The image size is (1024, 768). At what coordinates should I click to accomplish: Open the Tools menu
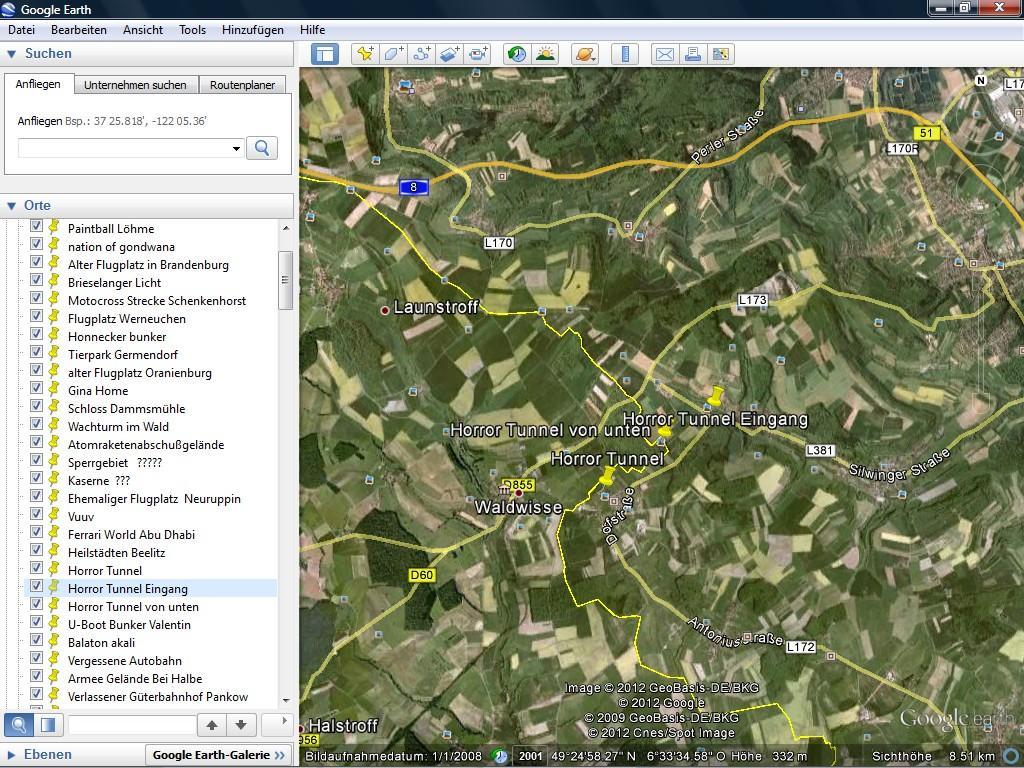(x=193, y=30)
